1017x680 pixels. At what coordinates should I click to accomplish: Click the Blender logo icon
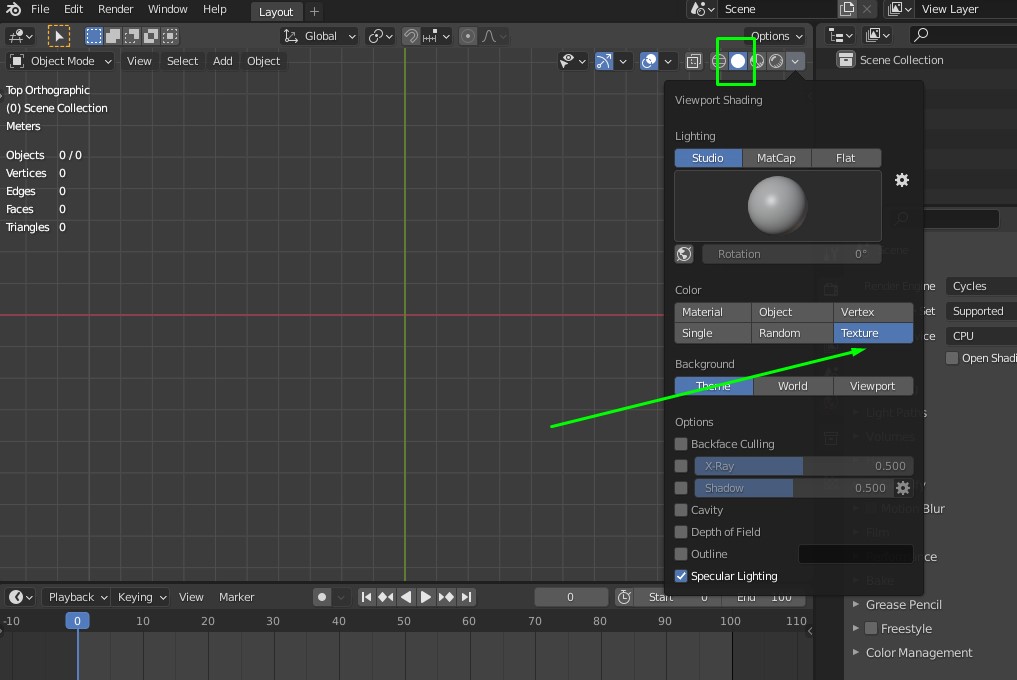pos(13,9)
